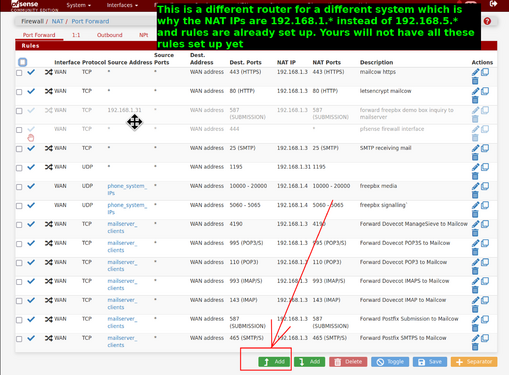The image size is (509, 375).
Task: Edit the mailcow https rule pencil icon
Action: 475,72
